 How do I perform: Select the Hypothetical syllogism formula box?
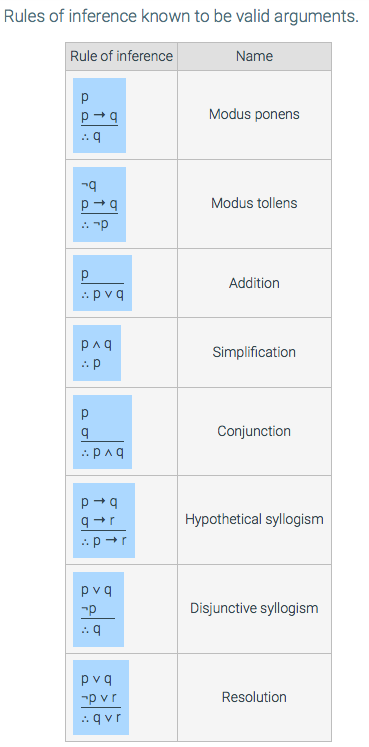[104, 520]
